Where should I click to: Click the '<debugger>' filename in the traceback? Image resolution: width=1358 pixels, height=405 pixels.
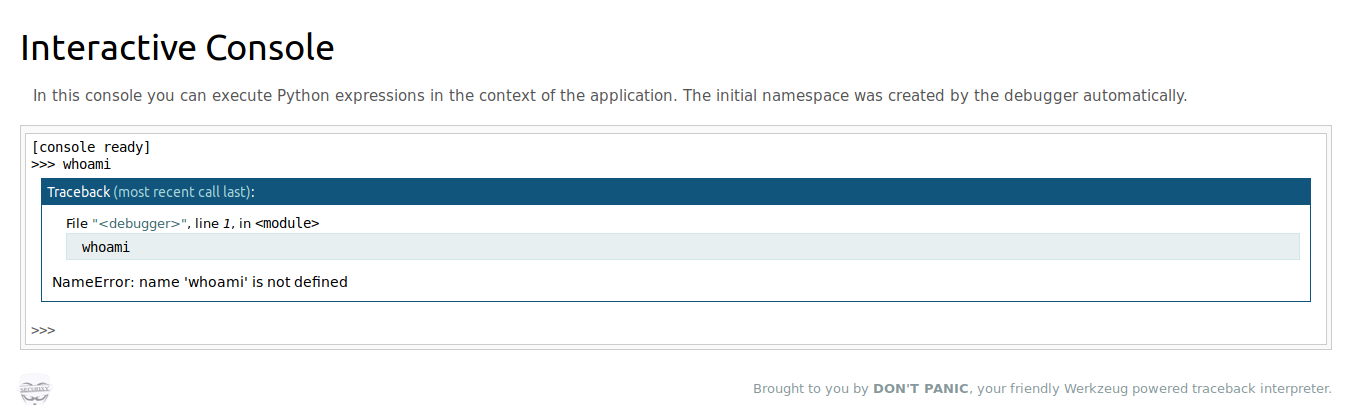pos(139,223)
